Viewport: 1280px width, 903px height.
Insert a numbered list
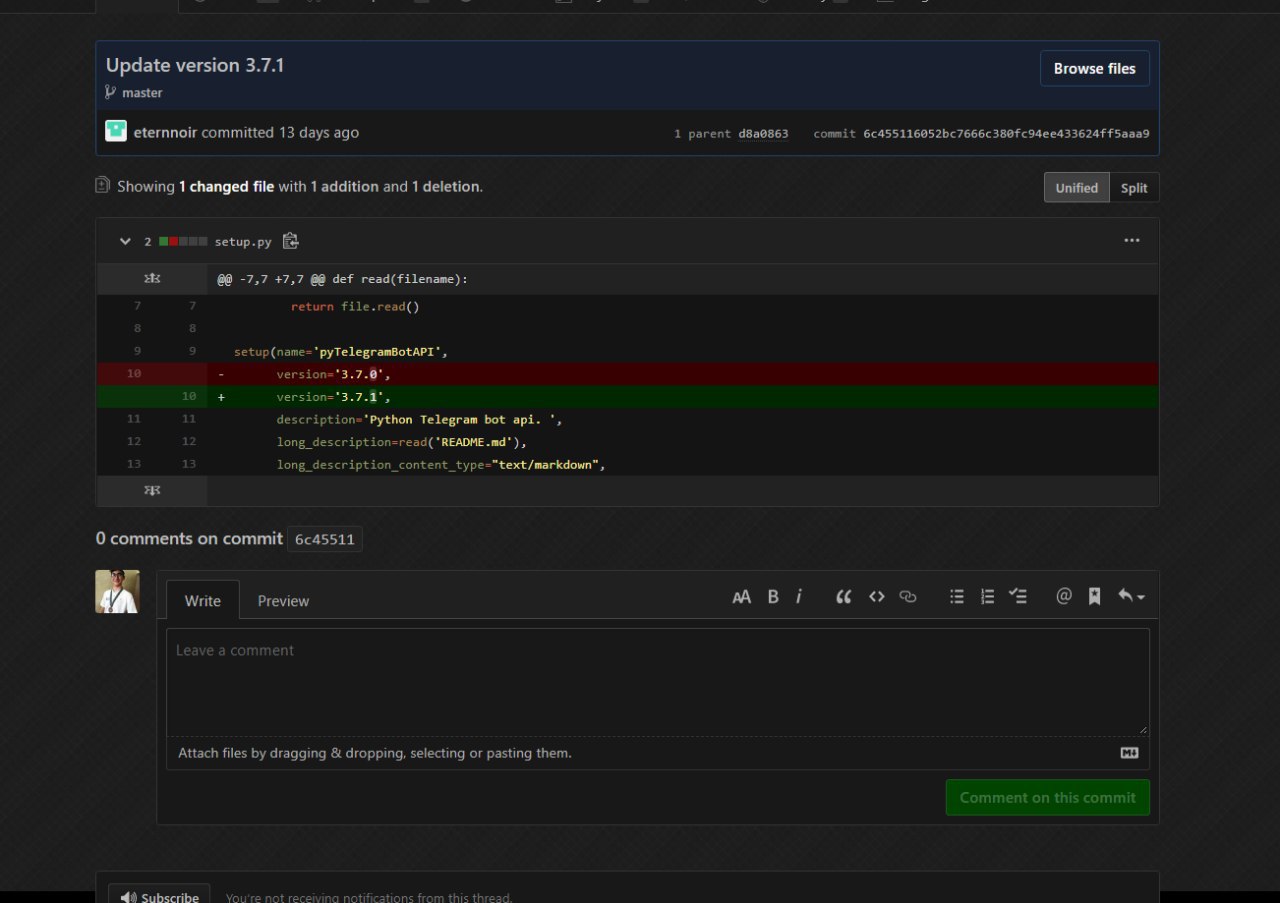click(987, 597)
